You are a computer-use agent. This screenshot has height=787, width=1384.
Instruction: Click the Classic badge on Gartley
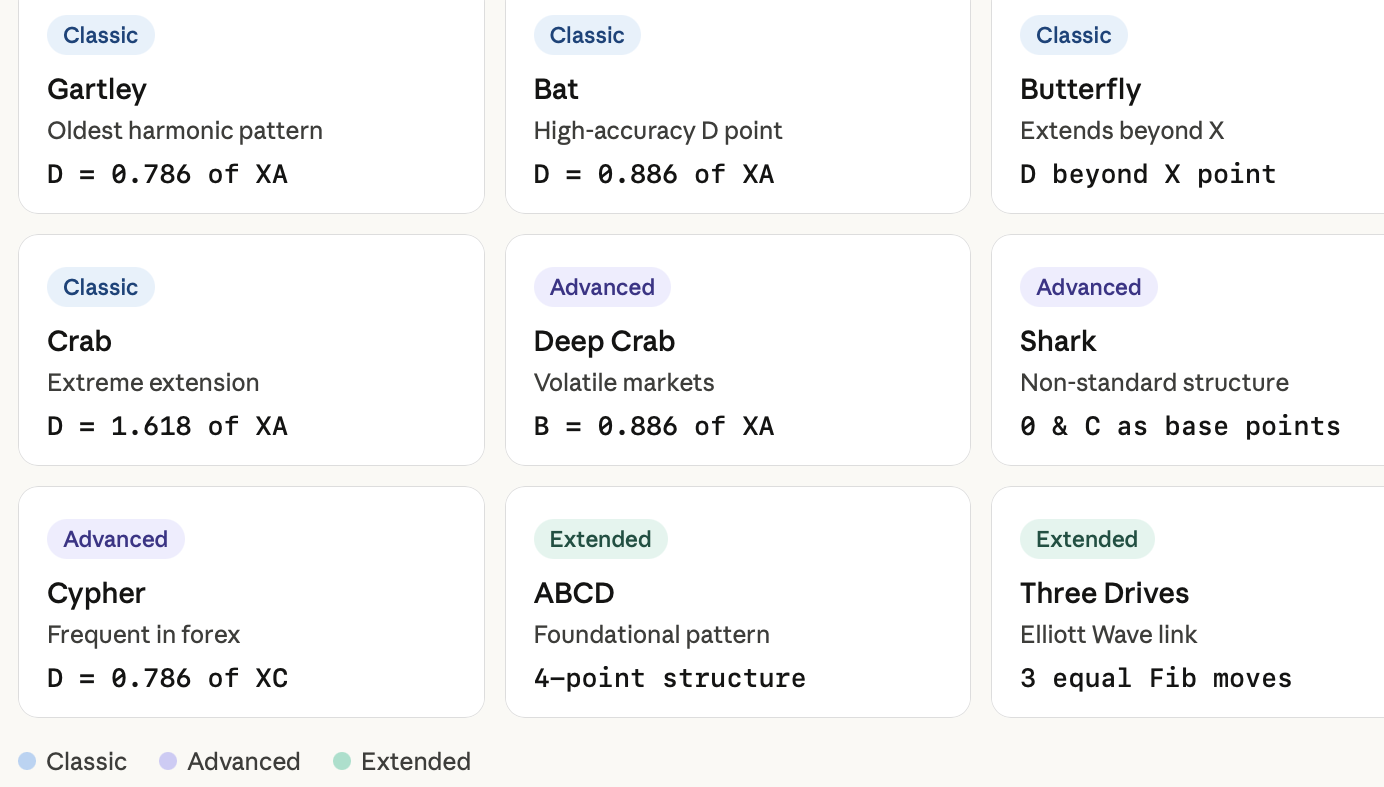pyautogui.click(x=101, y=35)
